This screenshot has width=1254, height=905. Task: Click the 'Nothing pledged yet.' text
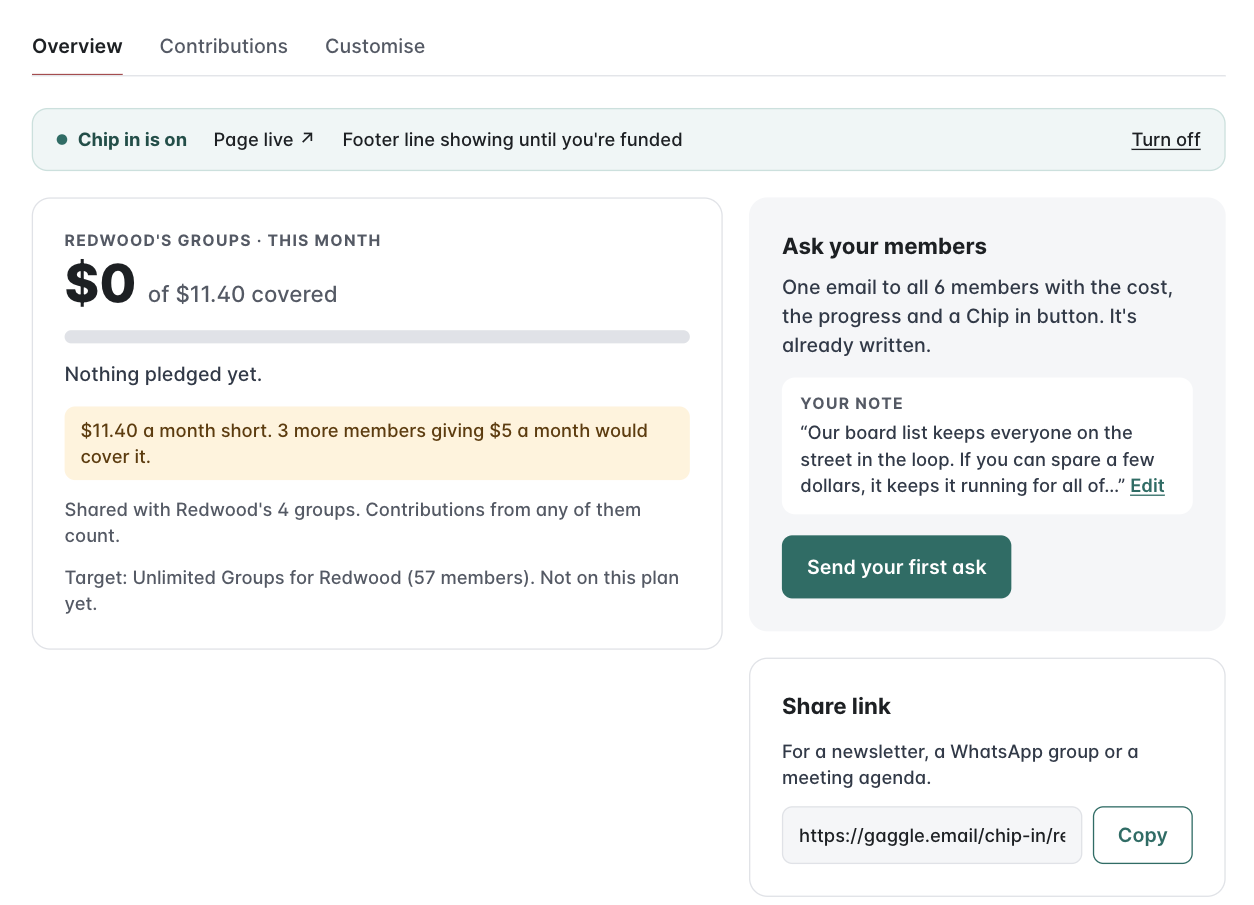pos(163,375)
